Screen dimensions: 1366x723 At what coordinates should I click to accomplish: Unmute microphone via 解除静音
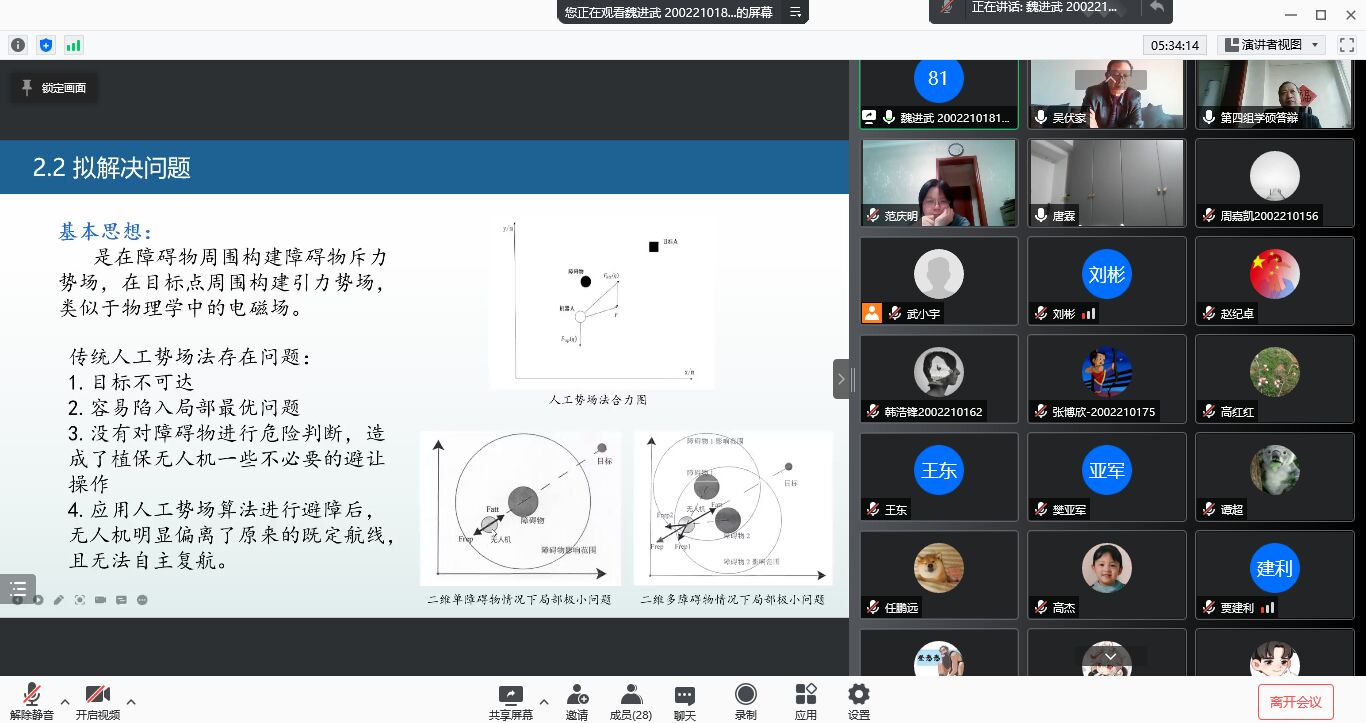tap(32, 701)
